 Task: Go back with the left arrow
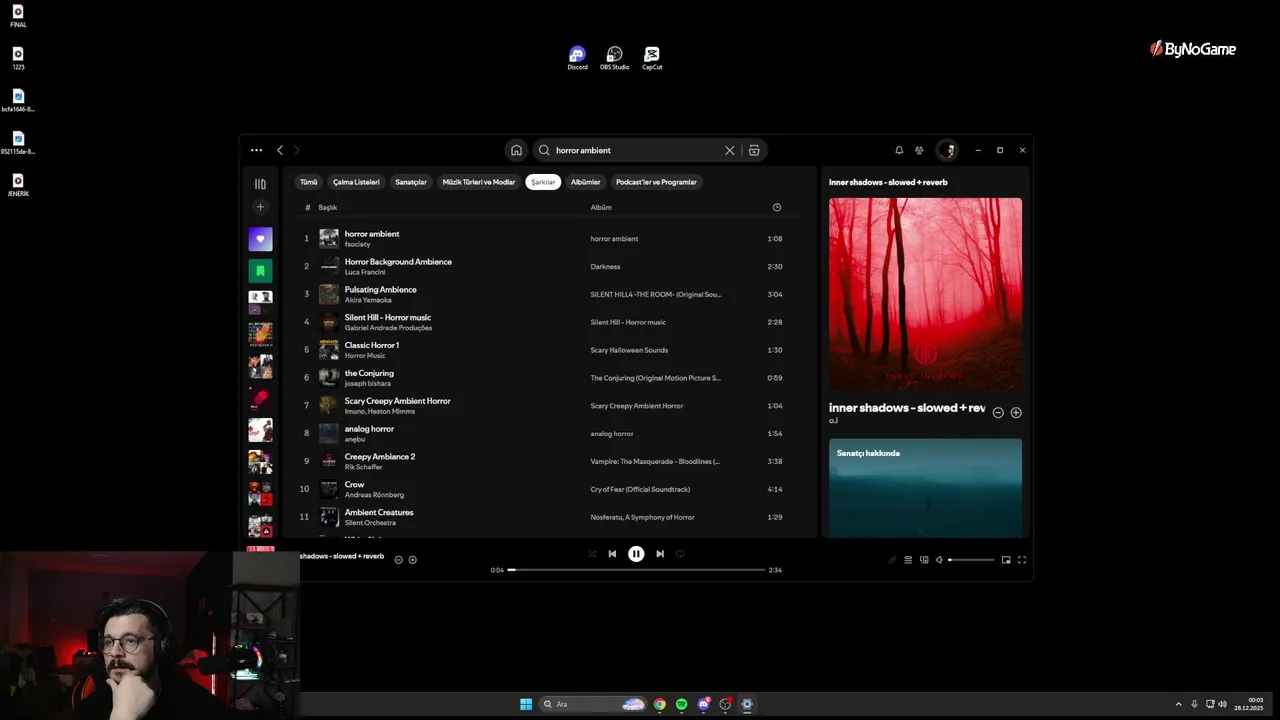coord(280,150)
